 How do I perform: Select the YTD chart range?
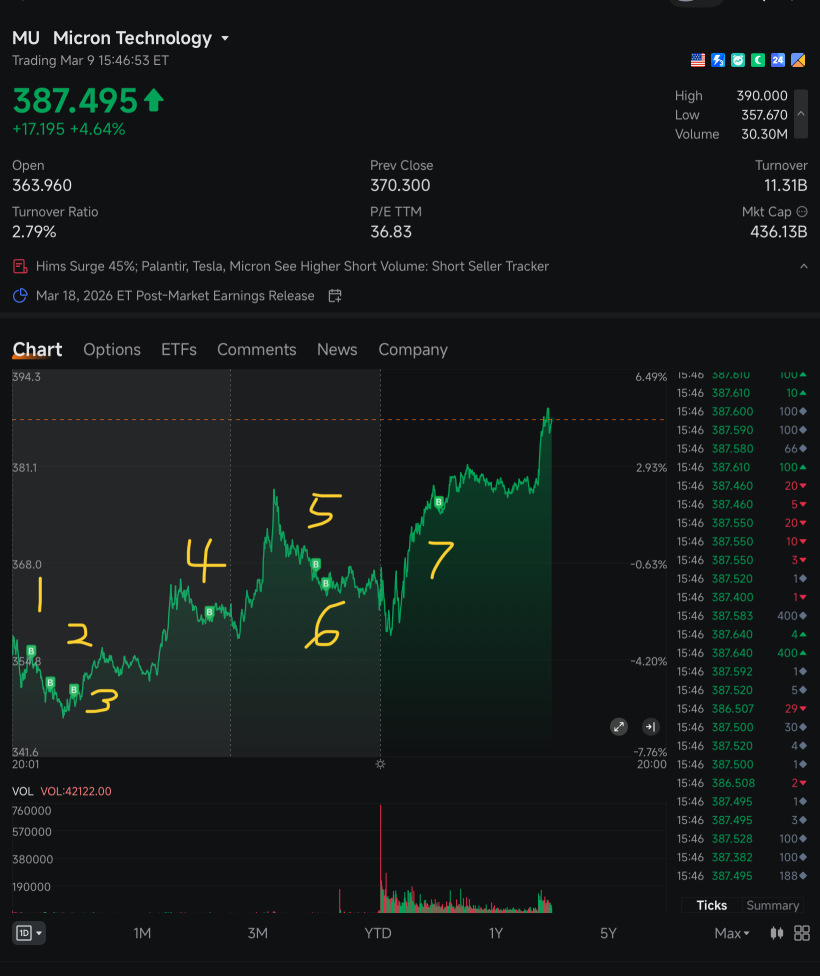pos(378,933)
